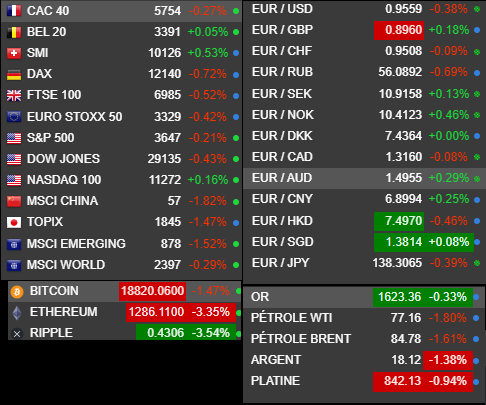Click the red-highlighted EUR / GBP rate 0.8960
Viewport: 486px width, 405px height.
(399, 30)
